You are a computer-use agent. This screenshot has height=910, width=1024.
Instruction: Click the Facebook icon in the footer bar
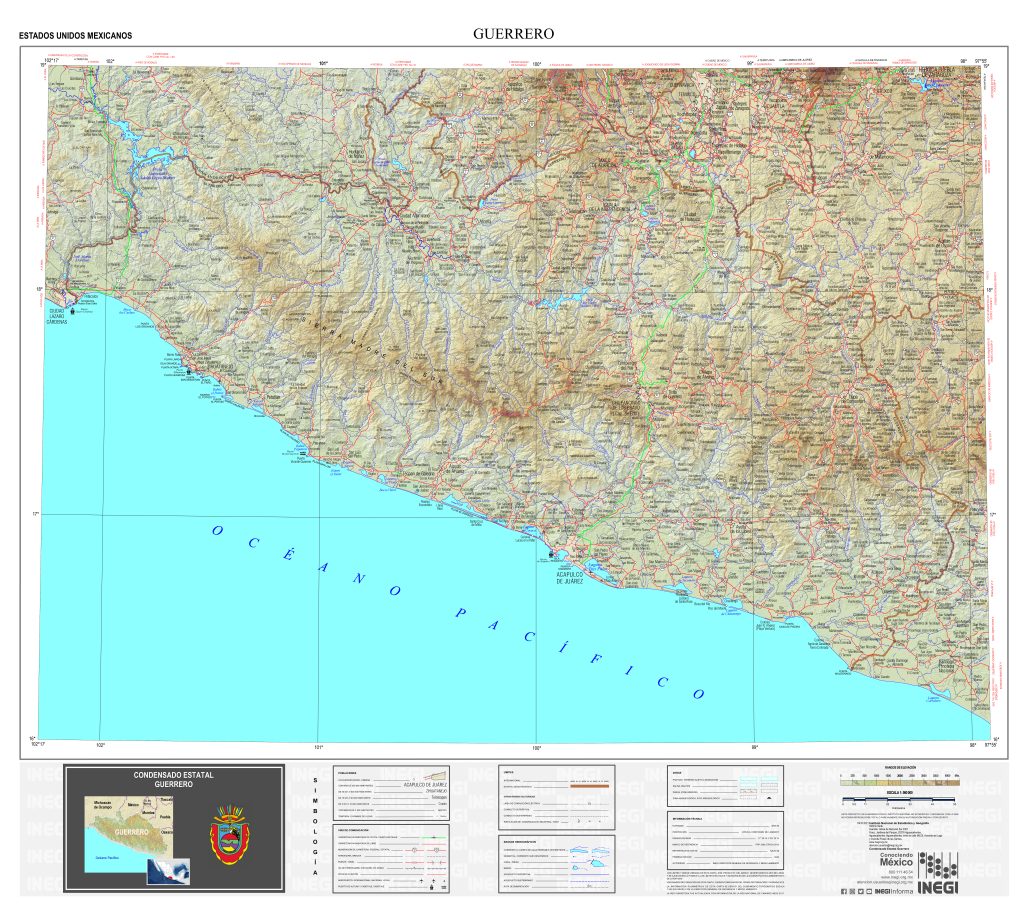point(844,892)
